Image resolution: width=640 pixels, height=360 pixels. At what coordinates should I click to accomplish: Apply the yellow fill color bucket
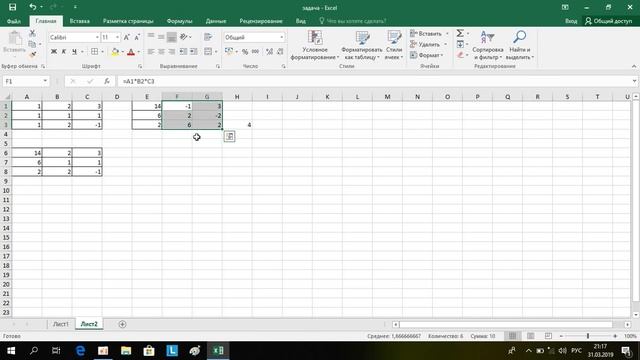coord(115,52)
